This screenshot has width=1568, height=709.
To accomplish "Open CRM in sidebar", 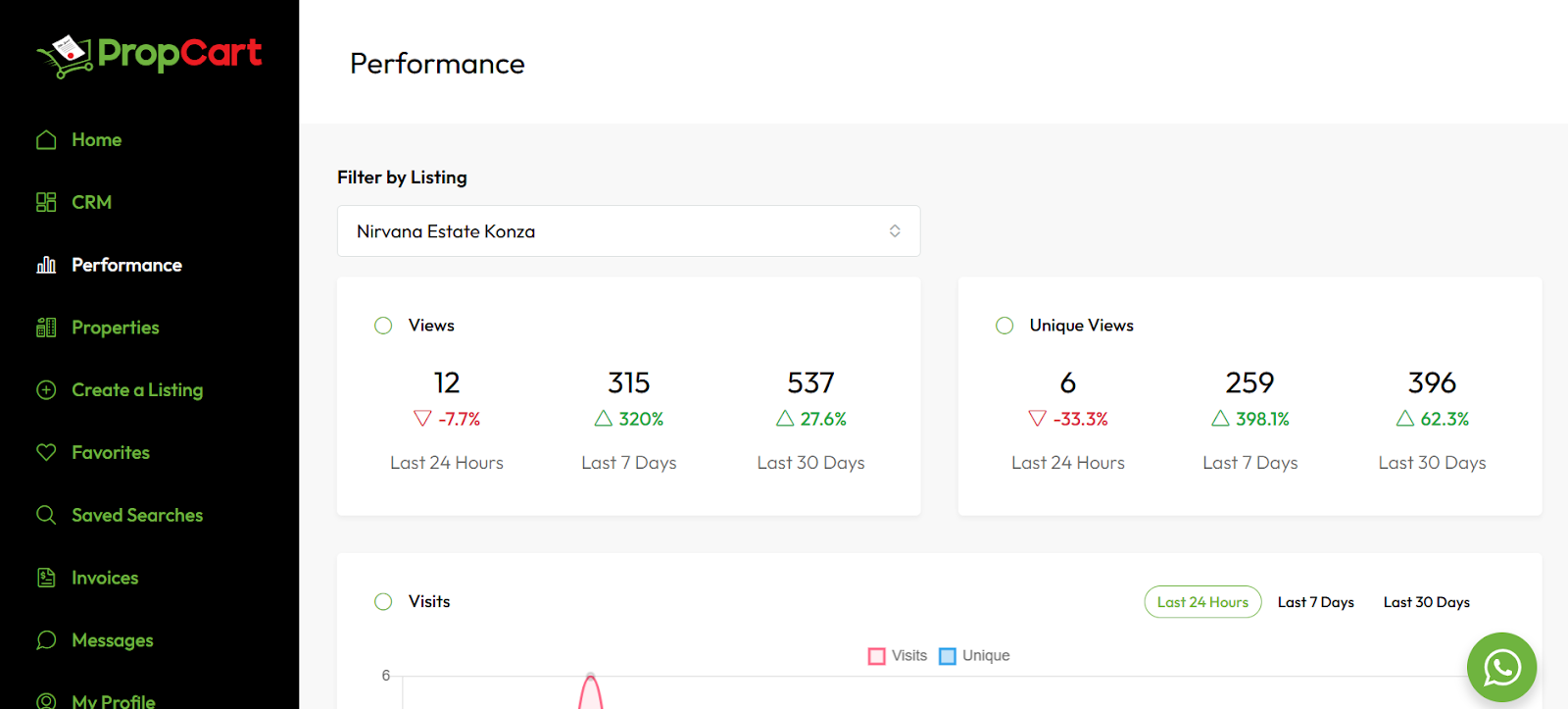I will coord(91,202).
